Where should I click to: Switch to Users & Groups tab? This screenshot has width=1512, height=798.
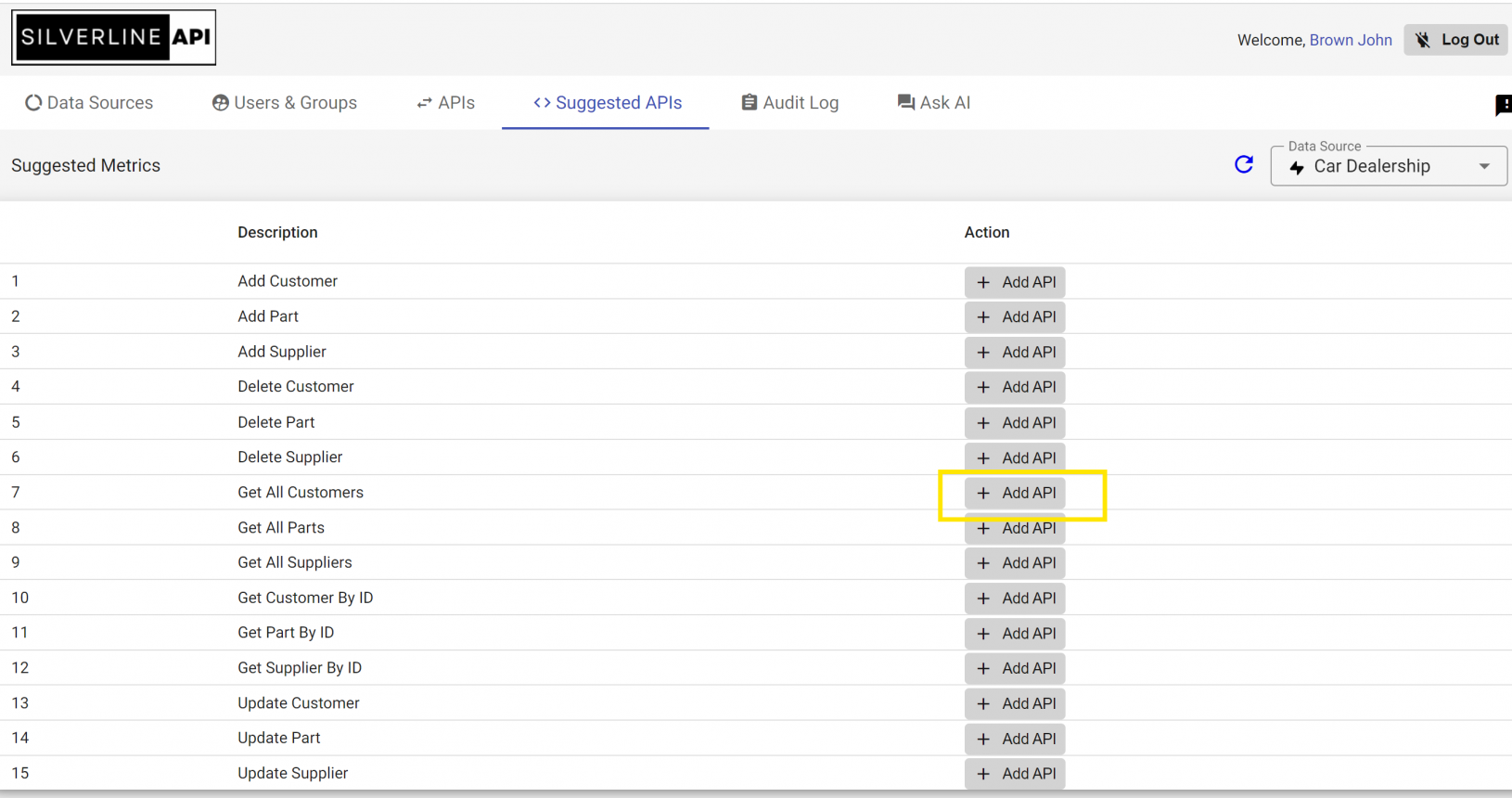285,103
